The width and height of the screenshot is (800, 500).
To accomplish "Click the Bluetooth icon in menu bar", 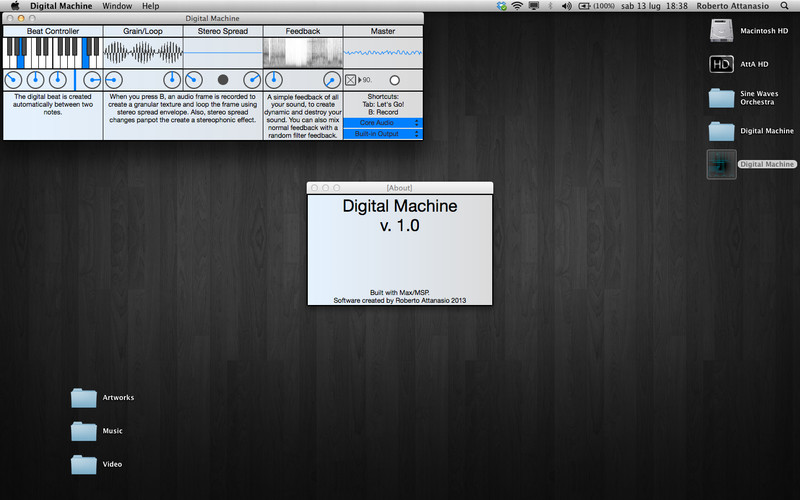I will (x=550, y=6).
